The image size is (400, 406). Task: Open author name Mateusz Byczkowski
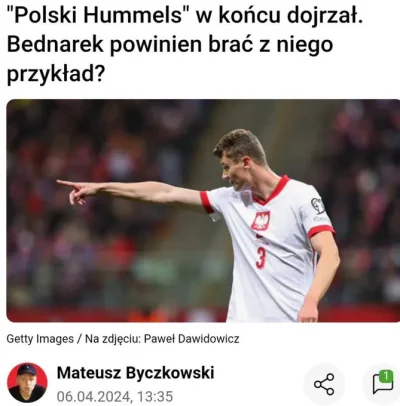(x=135, y=373)
